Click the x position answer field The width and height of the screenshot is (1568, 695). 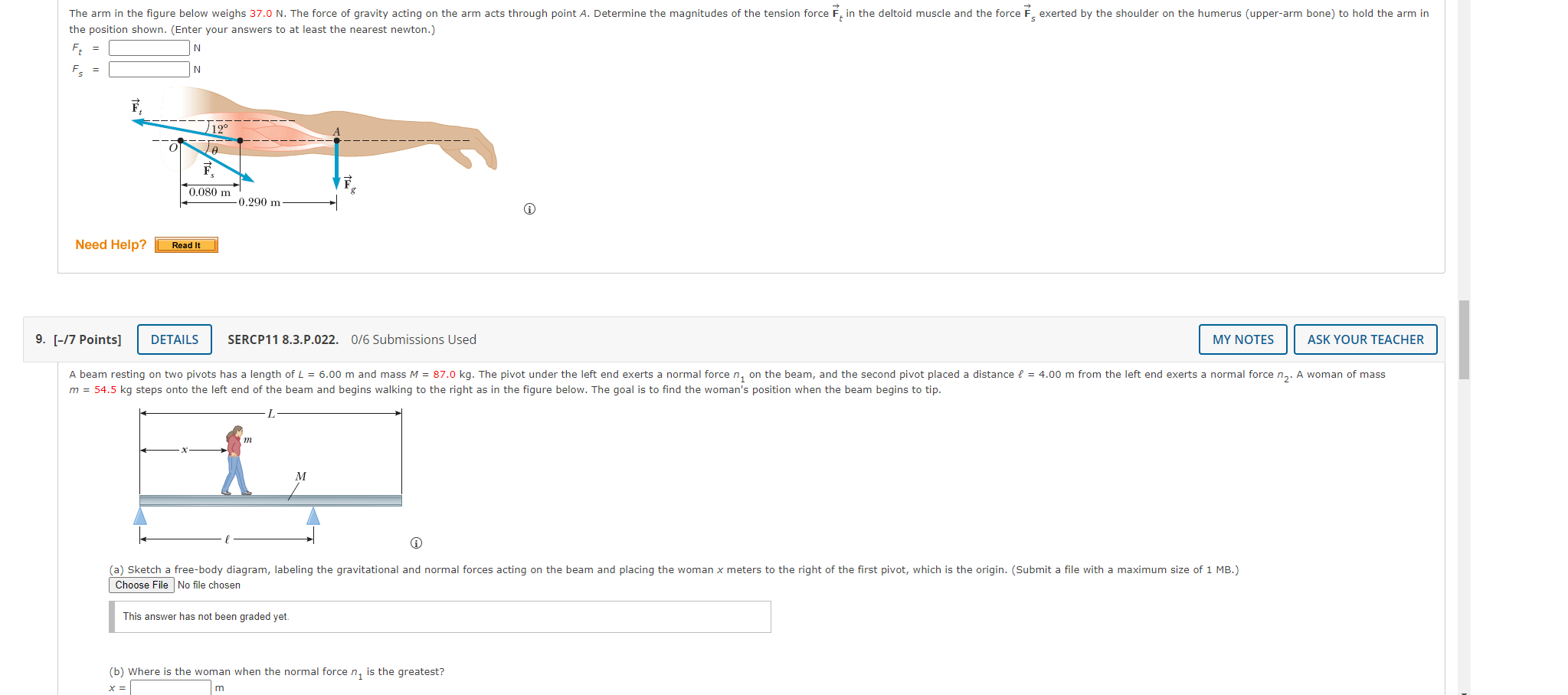[171, 687]
